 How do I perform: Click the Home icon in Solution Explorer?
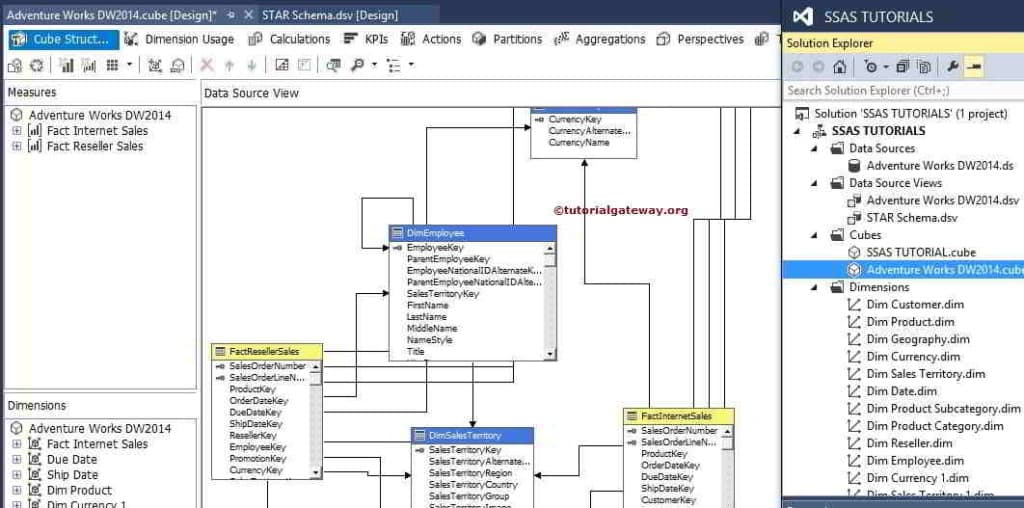coord(840,67)
